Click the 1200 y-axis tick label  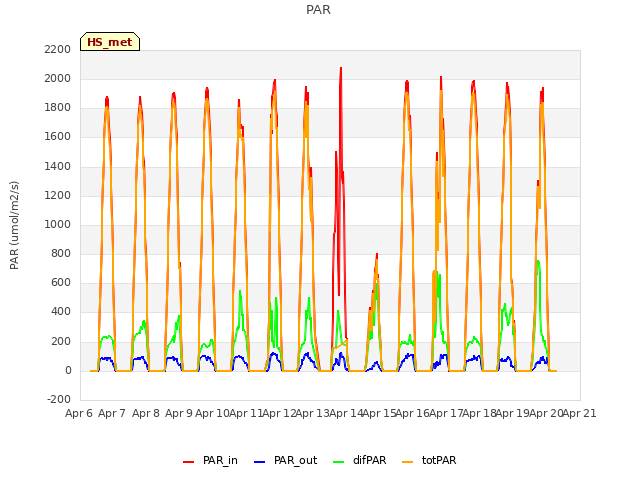[x=58, y=196]
